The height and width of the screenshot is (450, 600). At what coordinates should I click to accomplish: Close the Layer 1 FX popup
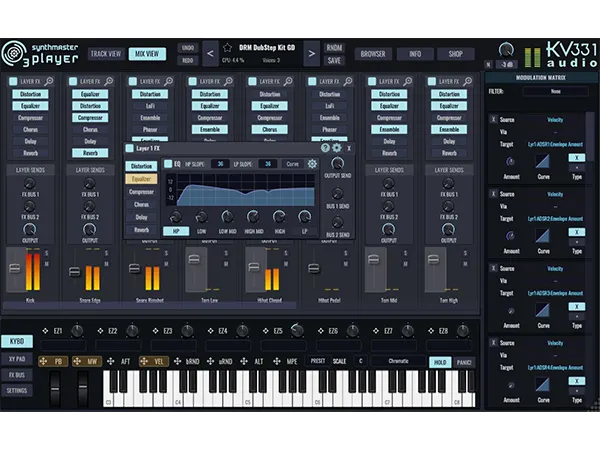point(349,148)
